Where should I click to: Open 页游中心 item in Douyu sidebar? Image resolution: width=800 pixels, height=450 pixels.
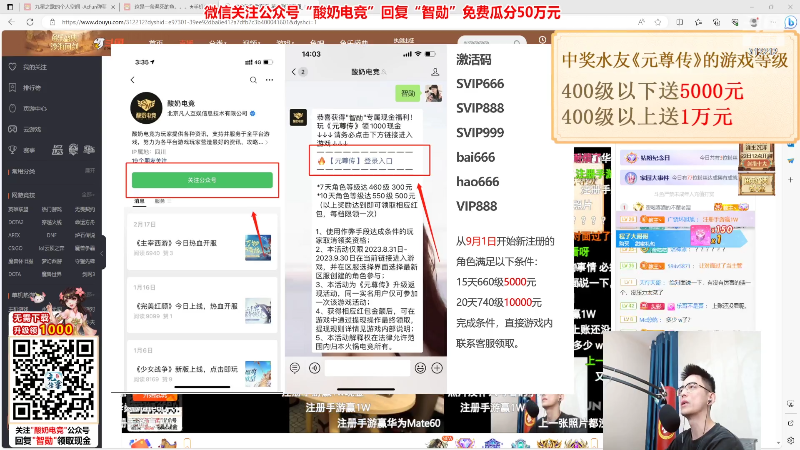point(29,108)
